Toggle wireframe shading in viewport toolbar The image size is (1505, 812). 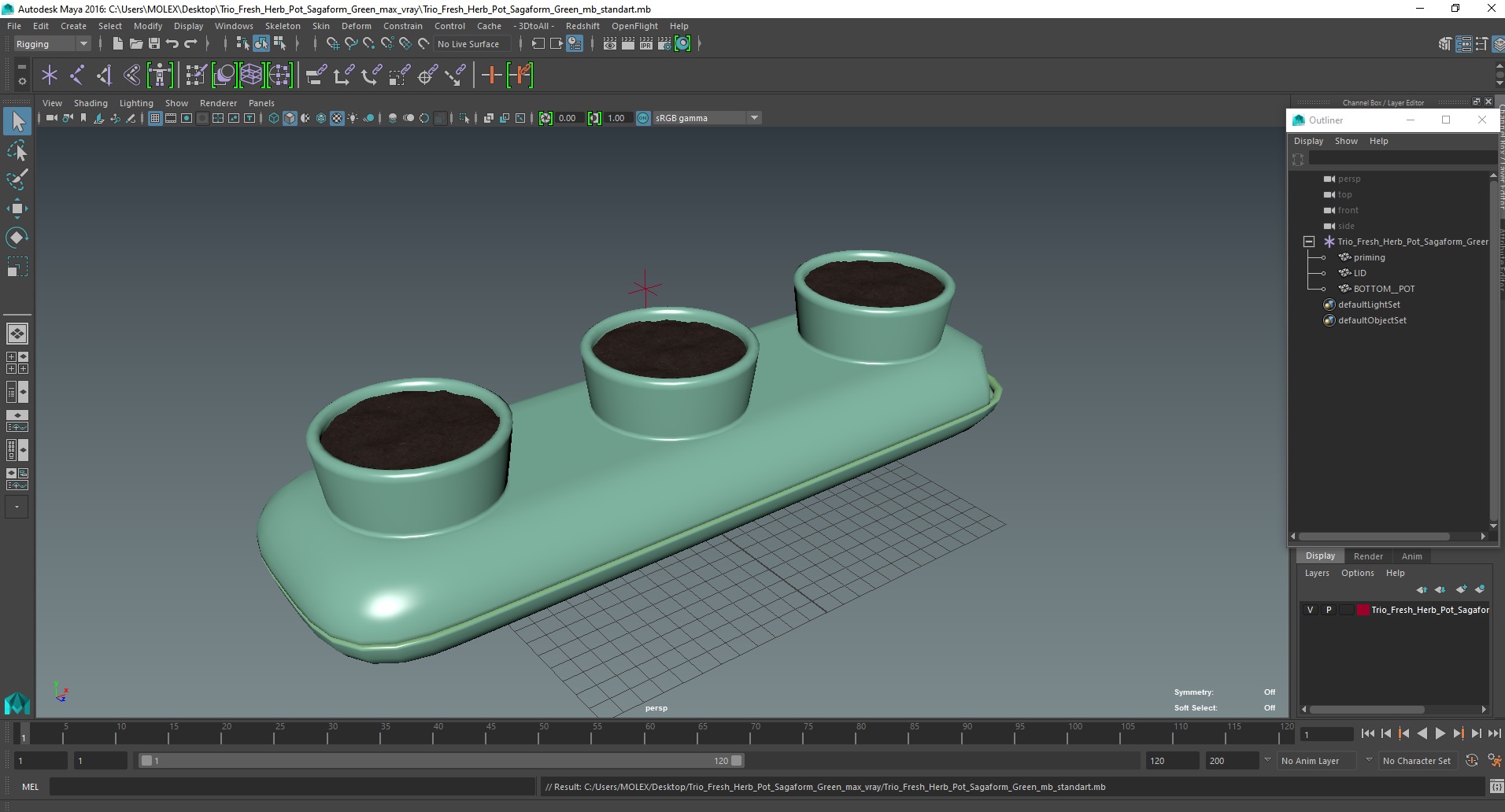pos(274,118)
